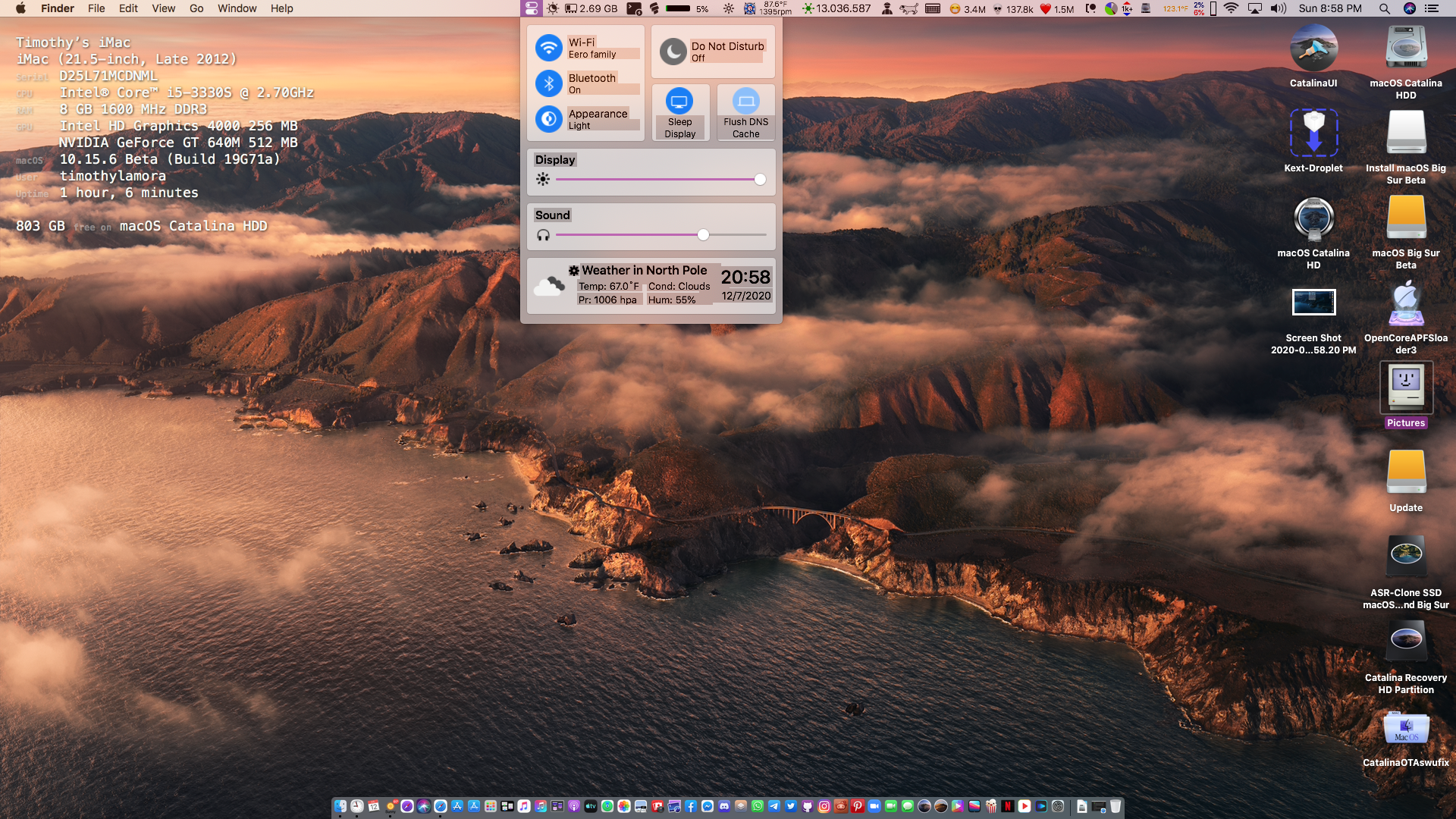Click the Siri menu bar icon
Viewport: 1456px width, 819px height.
click(1409, 8)
